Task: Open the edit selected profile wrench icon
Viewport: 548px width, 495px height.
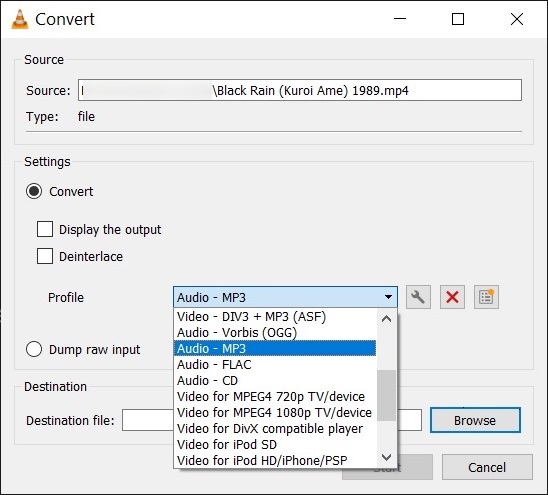Action: point(418,297)
